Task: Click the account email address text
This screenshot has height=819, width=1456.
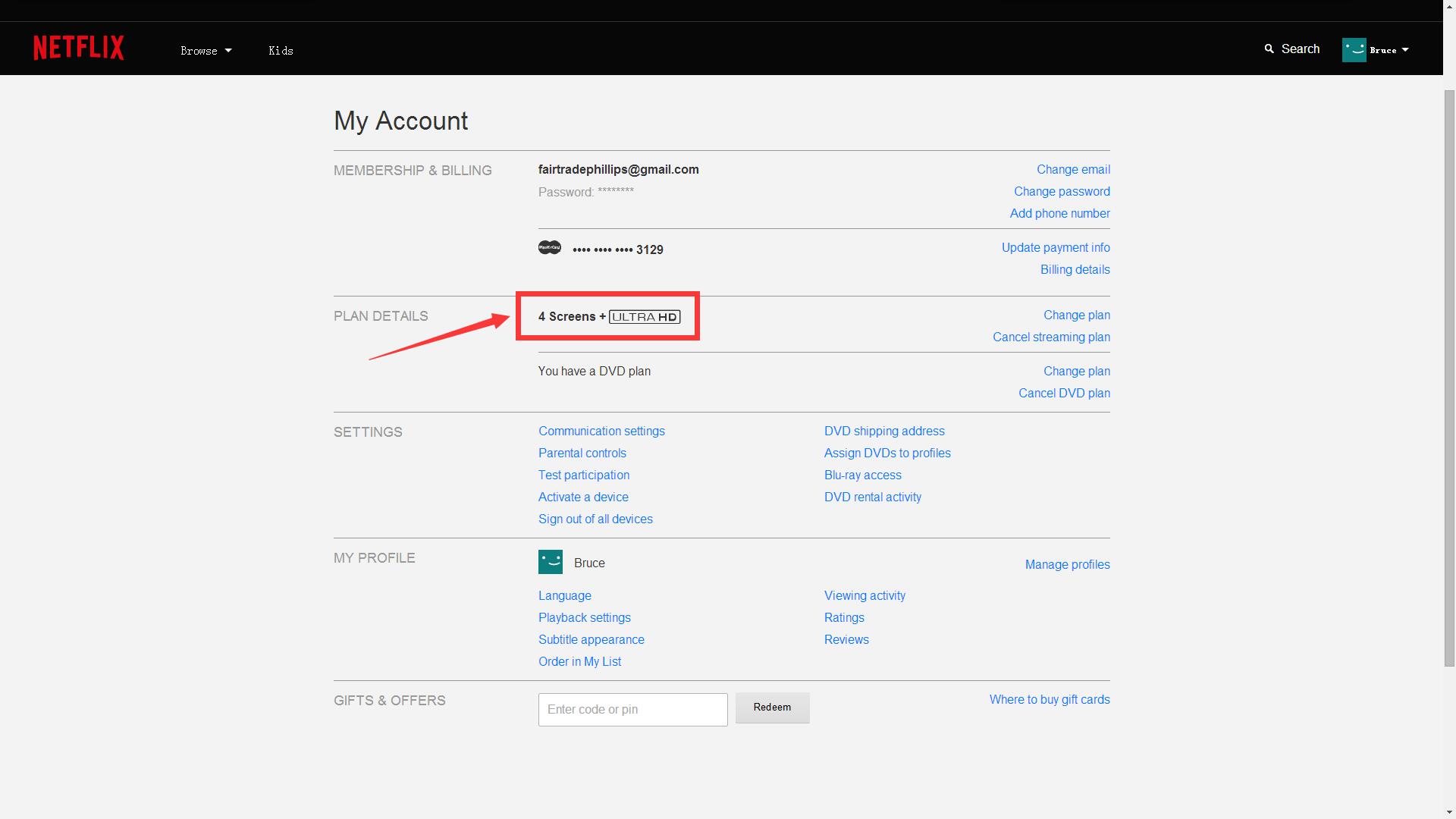Action: (619, 169)
